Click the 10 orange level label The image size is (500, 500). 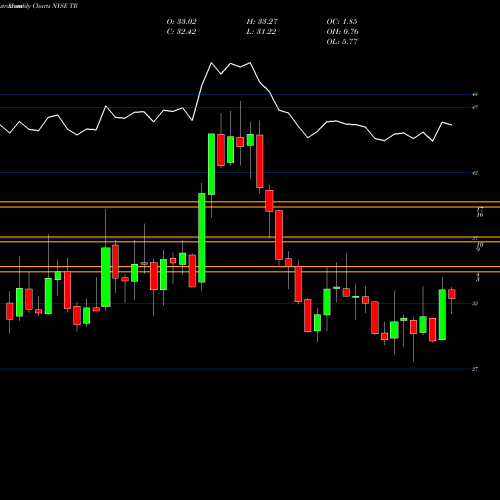pyautogui.click(x=480, y=245)
